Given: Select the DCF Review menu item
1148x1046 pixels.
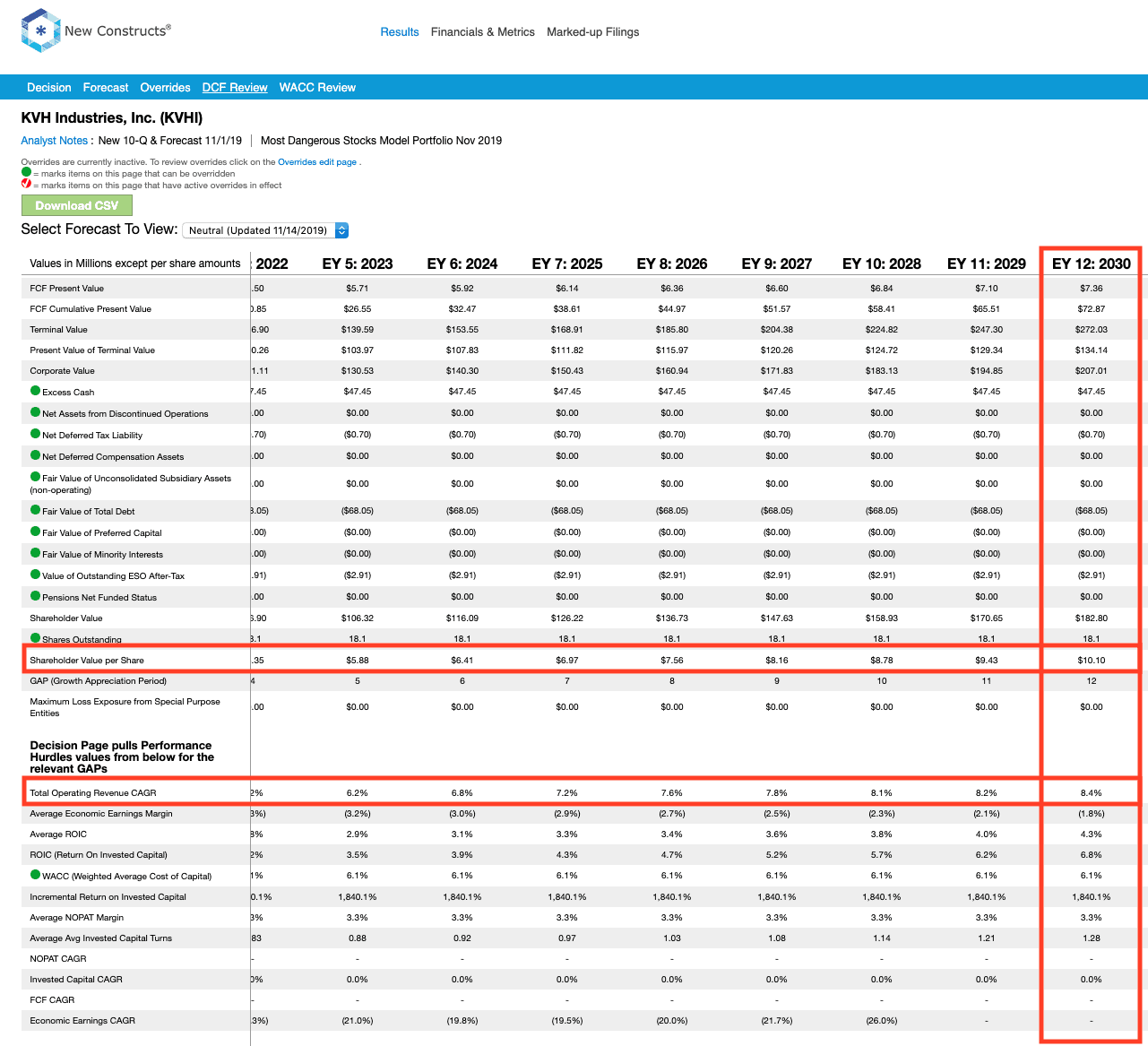Looking at the screenshot, I should (x=235, y=88).
